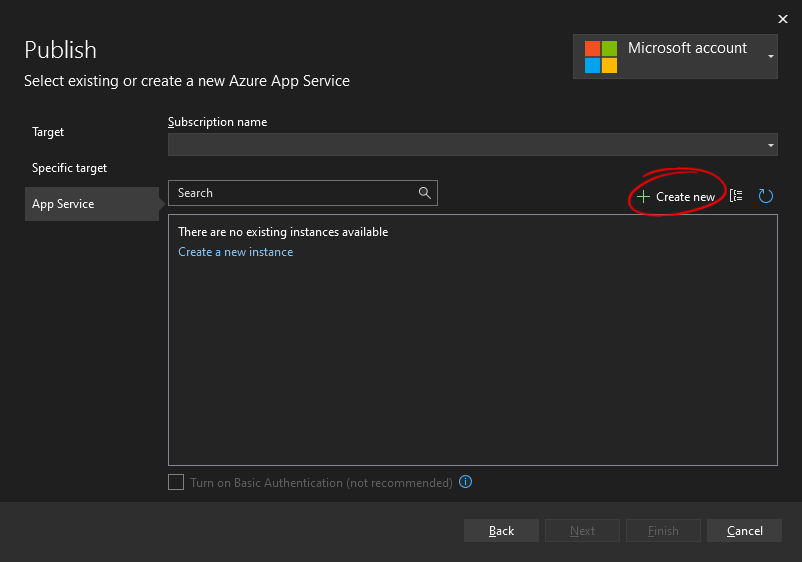Image resolution: width=802 pixels, height=562 pixels.
Task: Click the Finish button
Action: point(663,531)
